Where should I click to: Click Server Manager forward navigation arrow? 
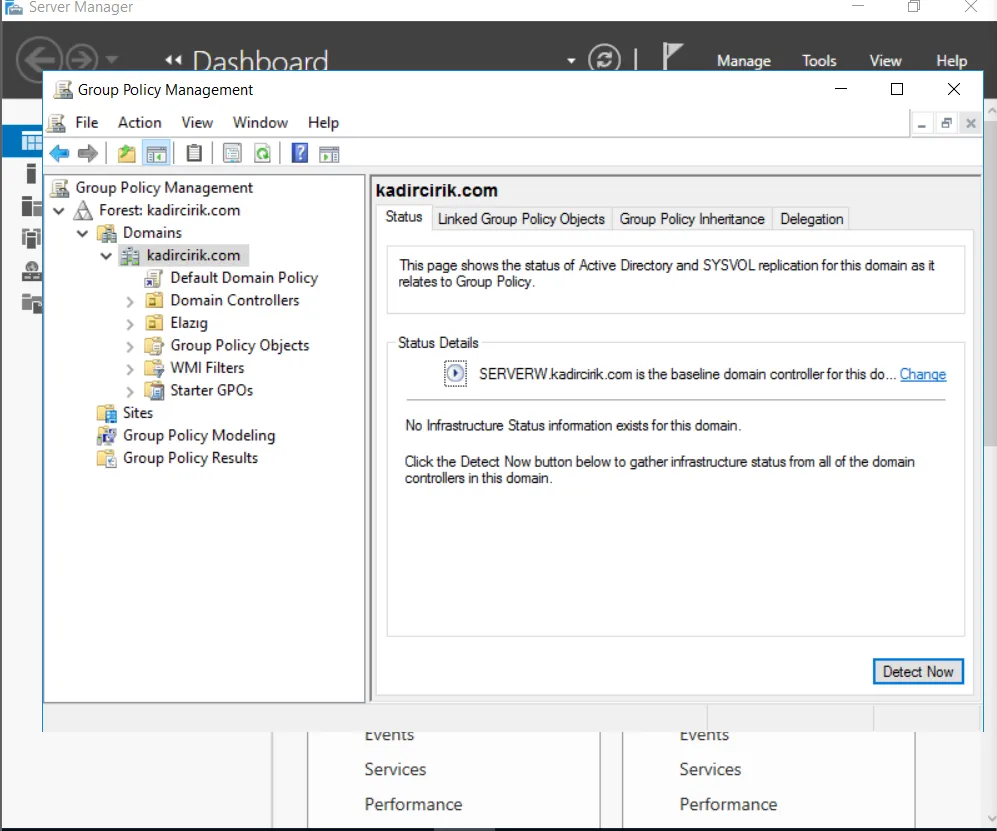pyautogui.click(x=81, y=59)
